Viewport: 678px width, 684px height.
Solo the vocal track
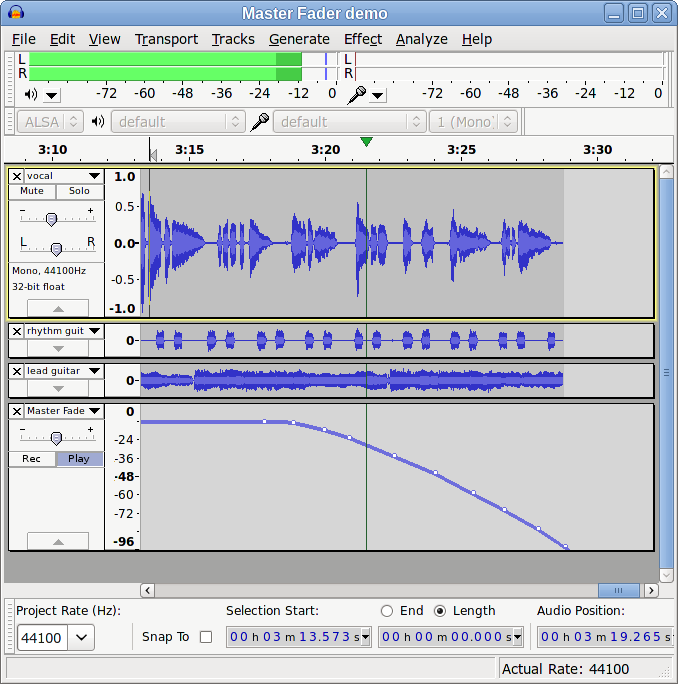(79, 191)
